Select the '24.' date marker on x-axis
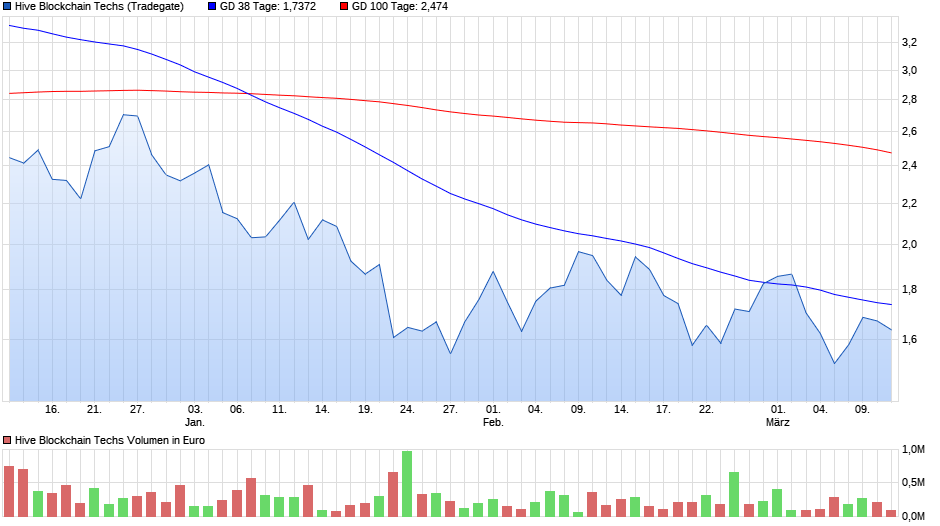 [407, 409]
